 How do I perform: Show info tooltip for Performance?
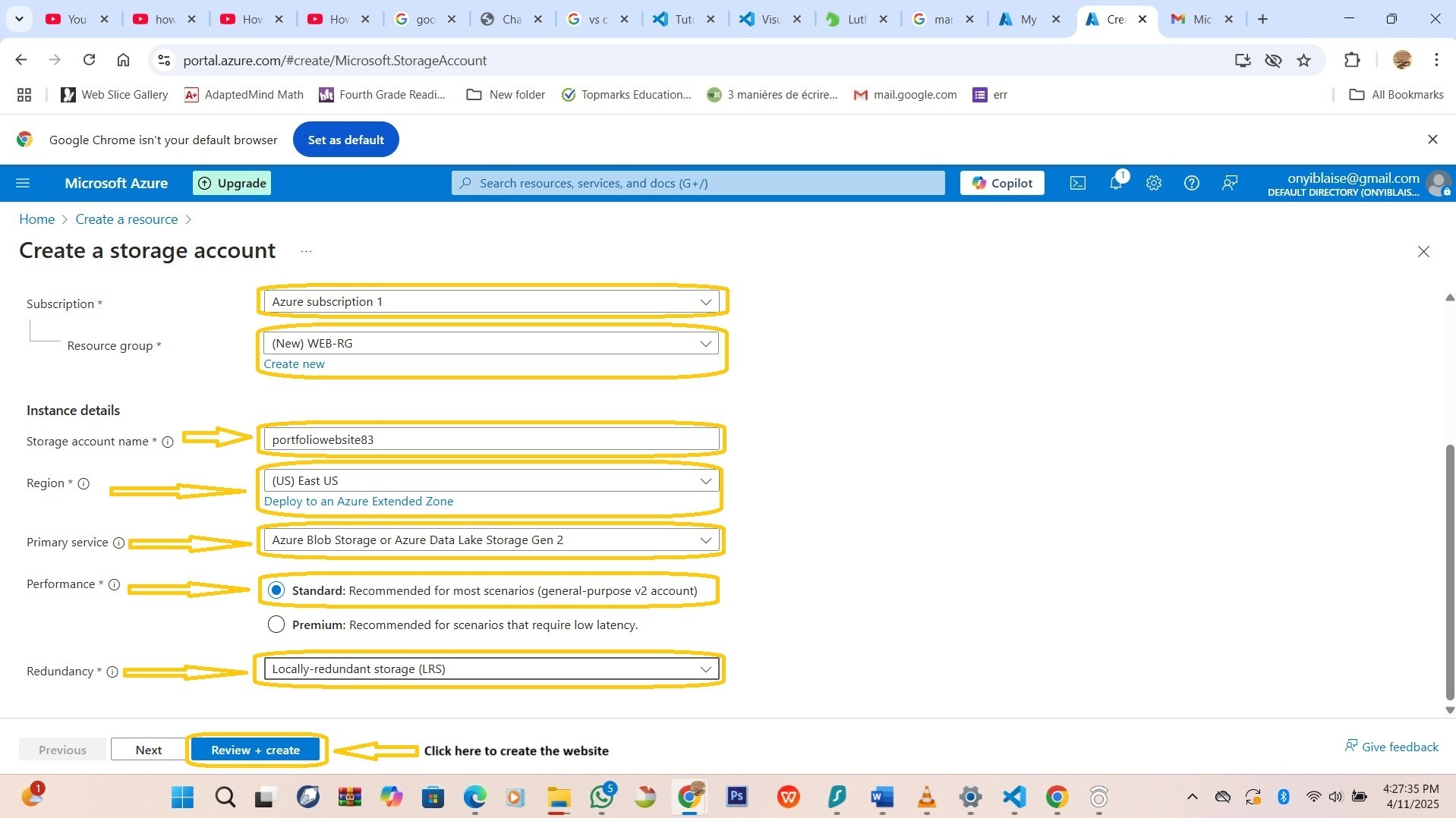114,584
